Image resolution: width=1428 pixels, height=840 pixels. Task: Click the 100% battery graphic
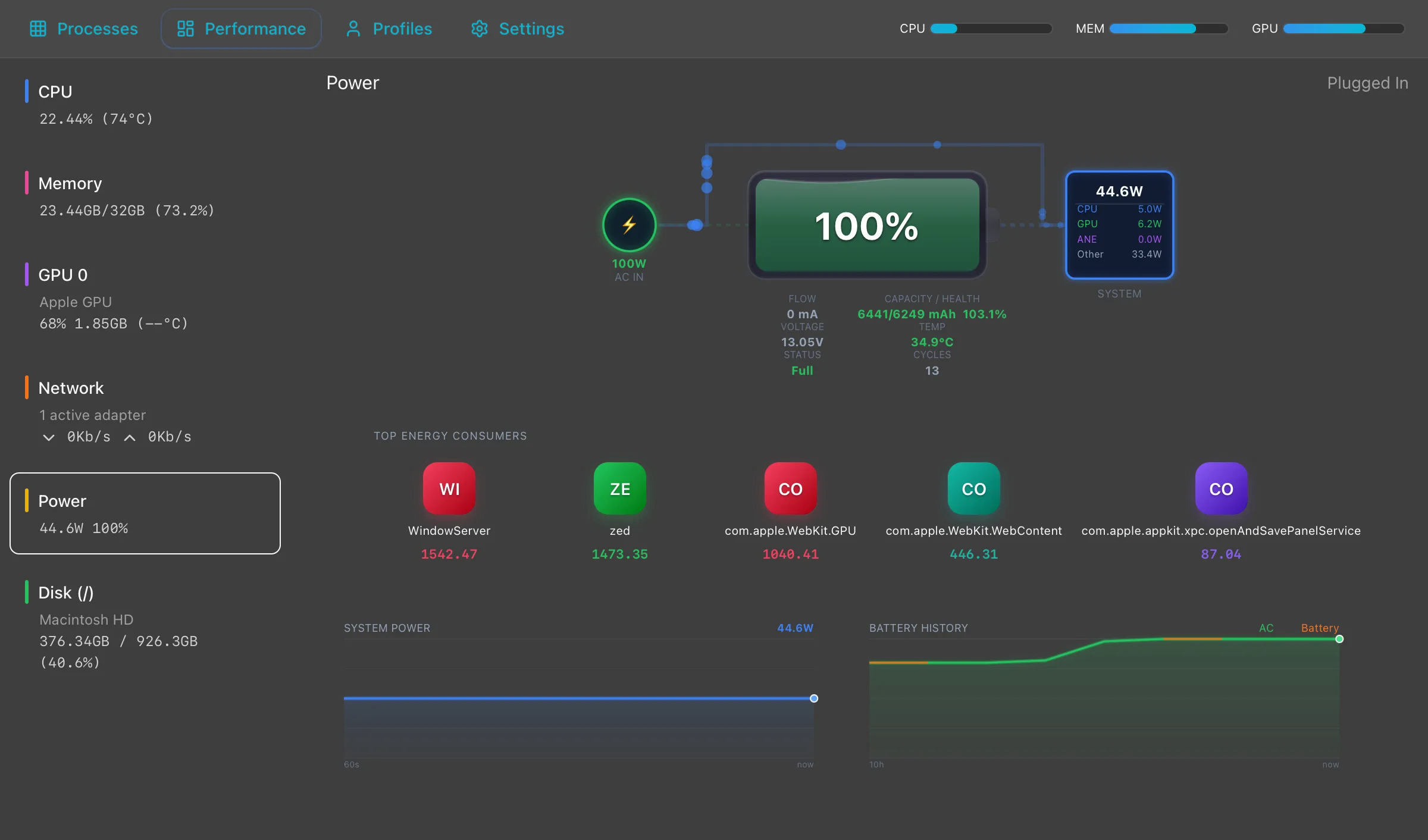pos(866,225)
